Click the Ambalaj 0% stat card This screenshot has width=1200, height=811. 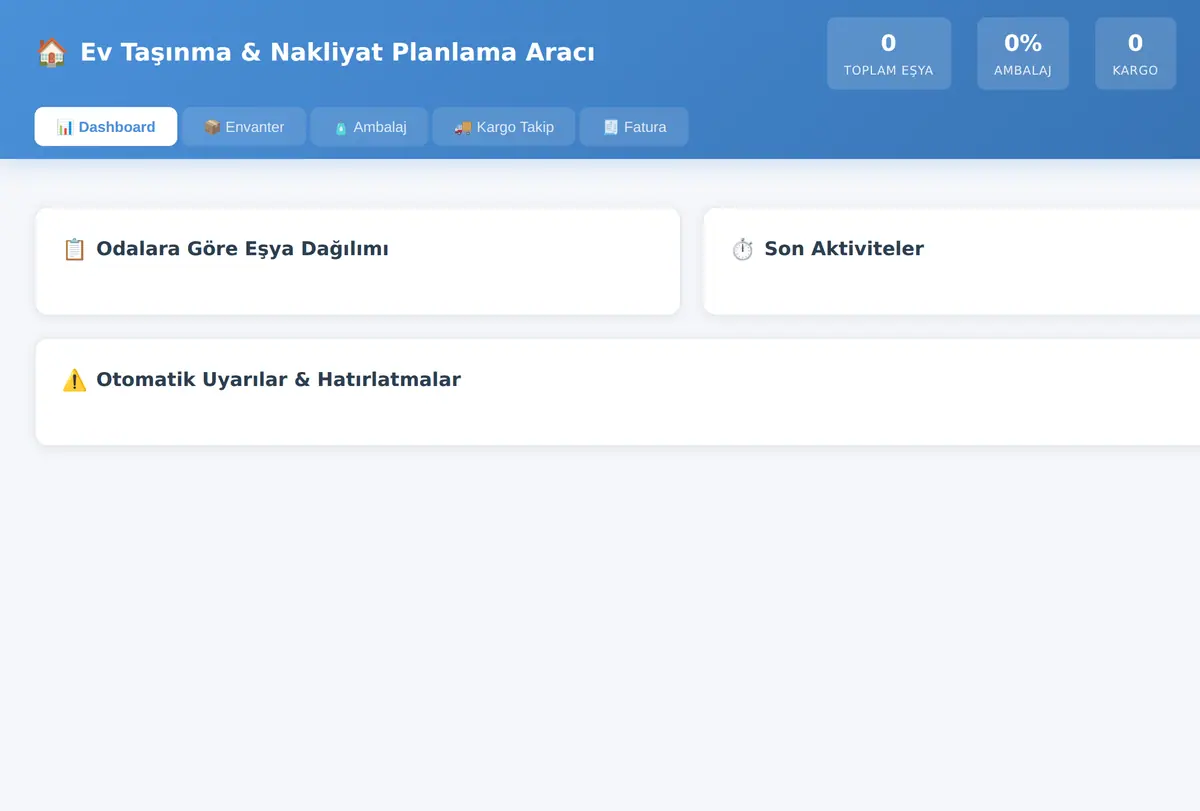tap(1023, 53)
